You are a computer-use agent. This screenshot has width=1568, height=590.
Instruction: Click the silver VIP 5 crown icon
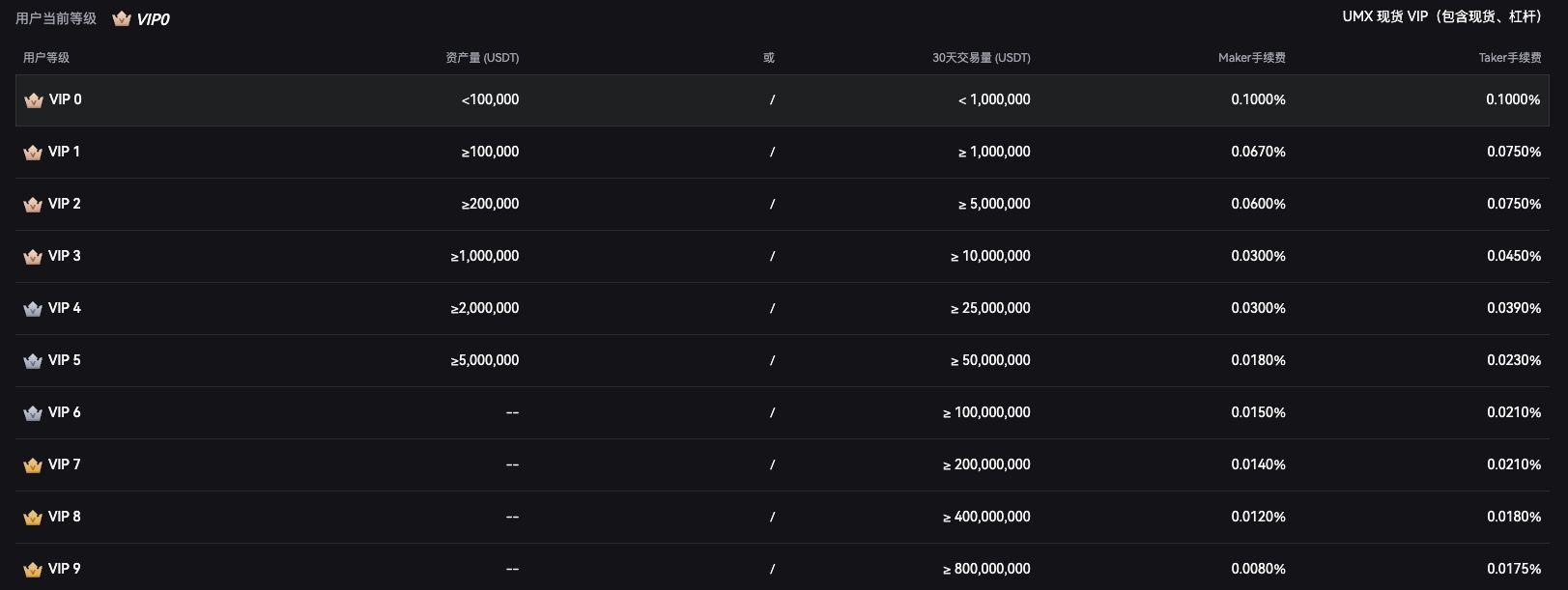click(33, 361)
